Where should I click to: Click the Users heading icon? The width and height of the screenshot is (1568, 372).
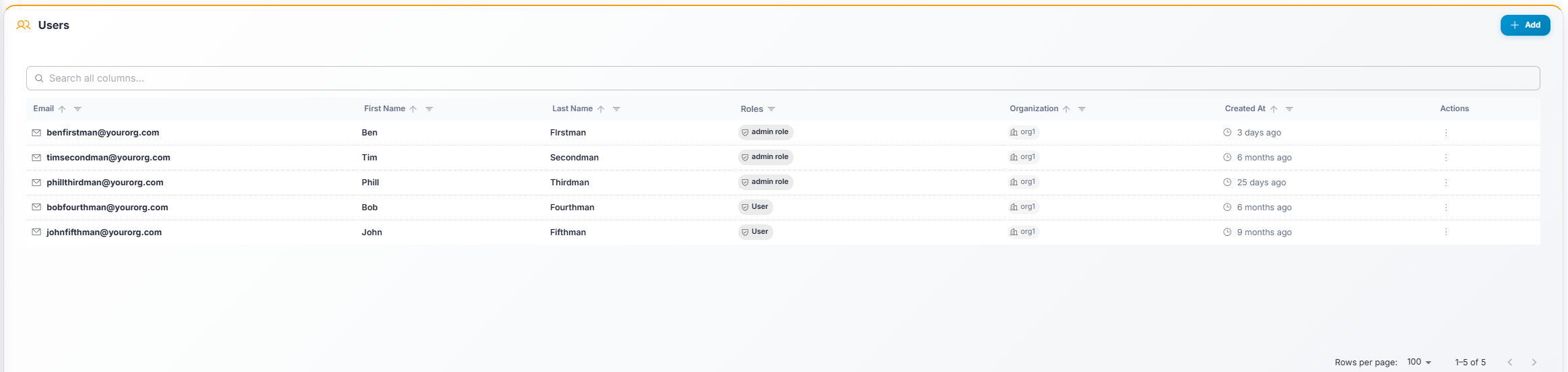(x=24, y=25)
